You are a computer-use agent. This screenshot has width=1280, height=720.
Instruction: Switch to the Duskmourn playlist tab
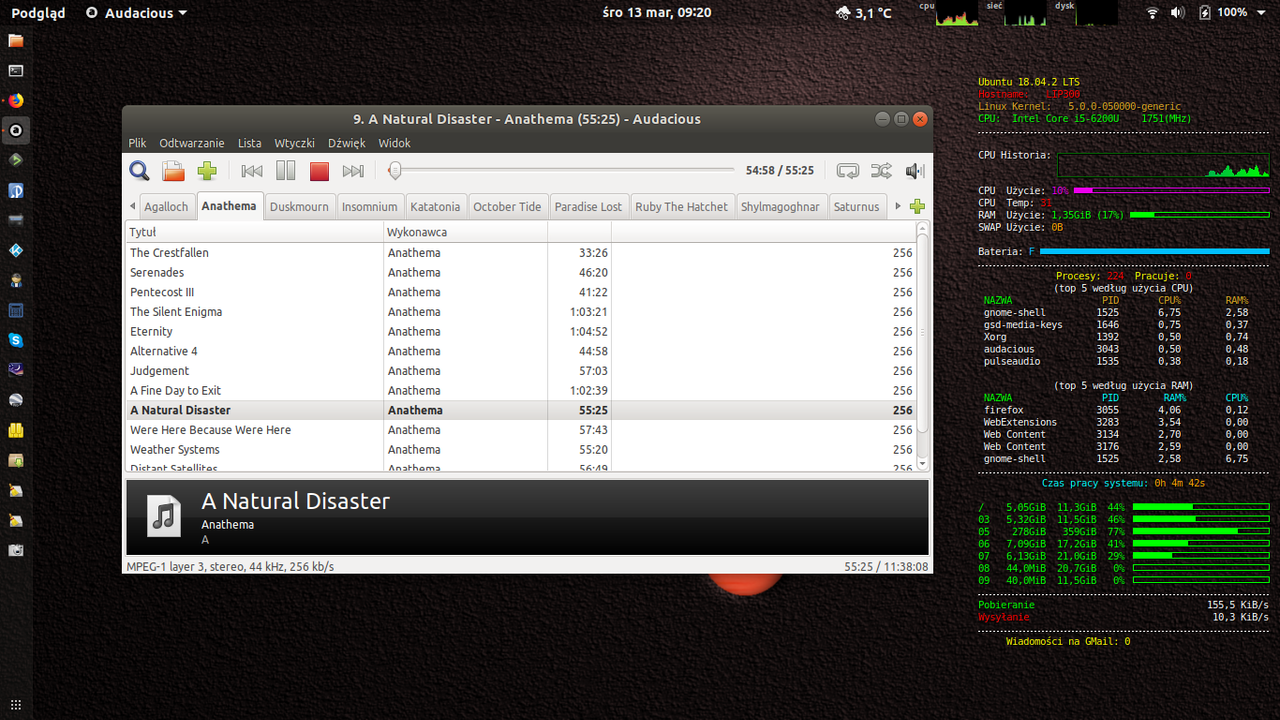point(299,206)
